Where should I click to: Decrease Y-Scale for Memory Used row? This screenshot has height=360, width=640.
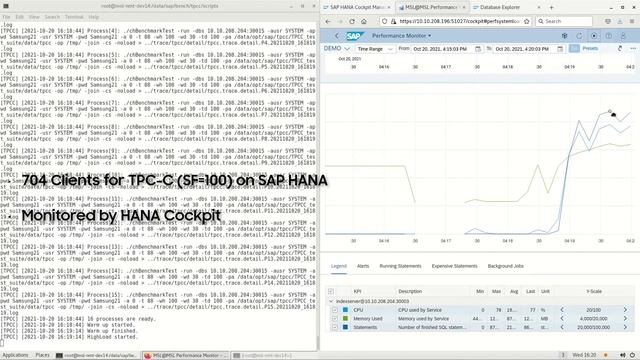click(562, 319)
